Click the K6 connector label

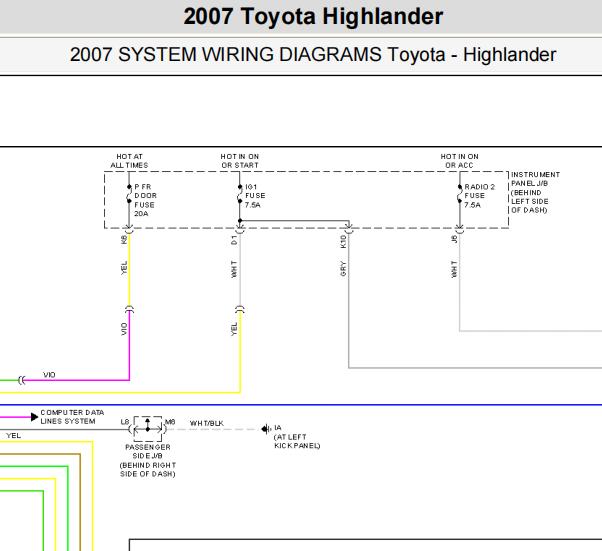(x=124, y=240)
